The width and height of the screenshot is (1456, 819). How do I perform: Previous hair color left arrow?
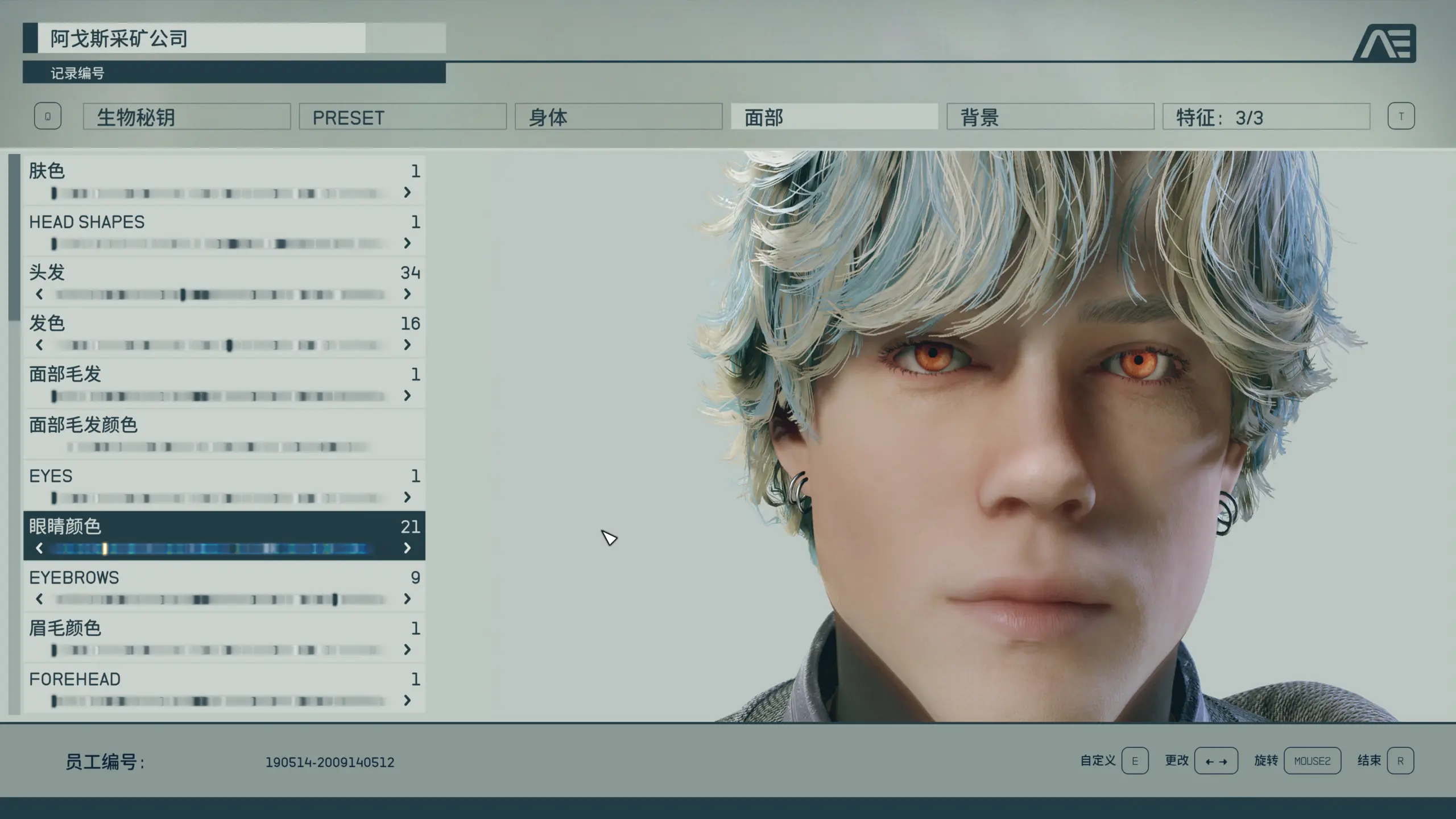[39, 345]
